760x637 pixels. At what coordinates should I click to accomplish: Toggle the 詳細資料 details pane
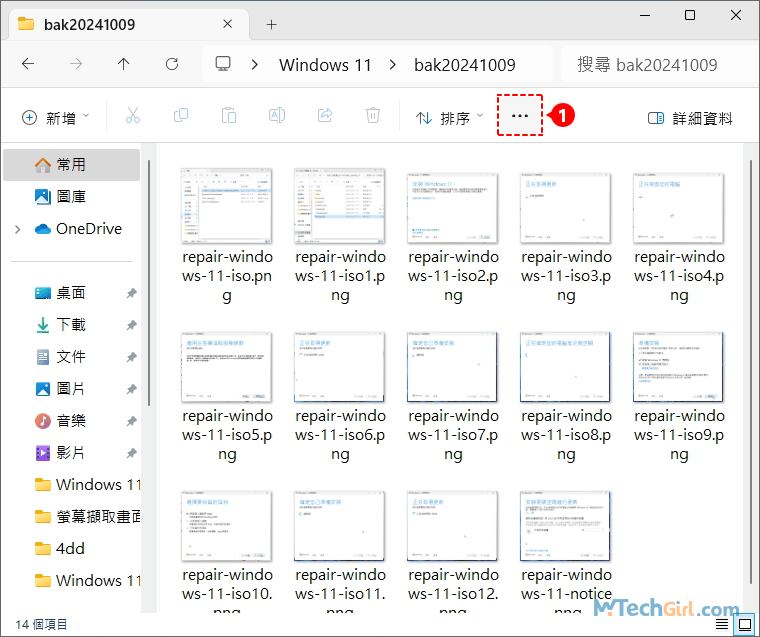click(x=690, y=118)
